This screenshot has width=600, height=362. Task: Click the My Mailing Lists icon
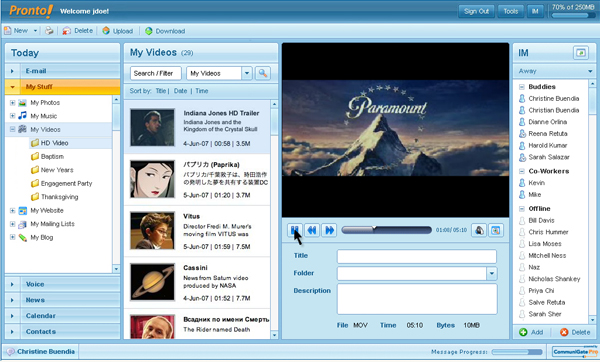click(23, 224)
